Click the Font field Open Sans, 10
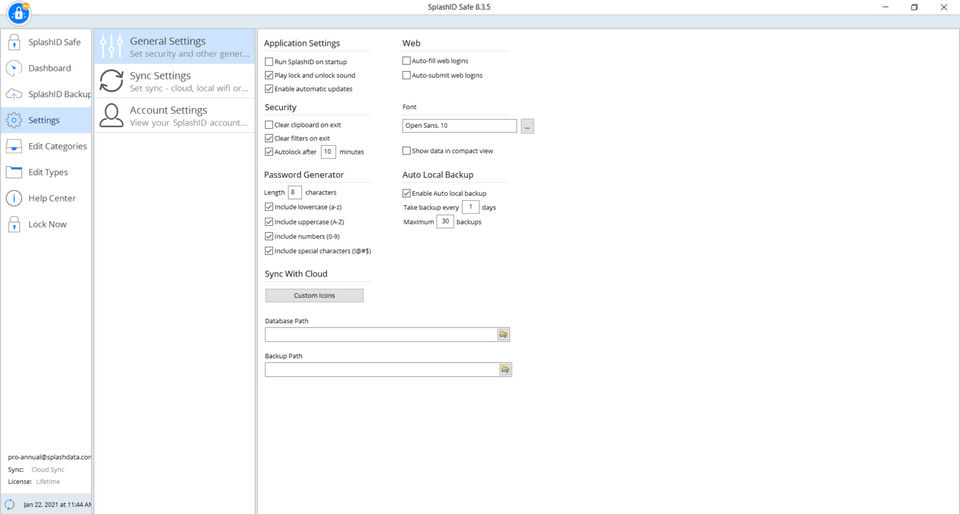Image resolution: width=960 pixels, height=514 pixels. pos(459,126)
